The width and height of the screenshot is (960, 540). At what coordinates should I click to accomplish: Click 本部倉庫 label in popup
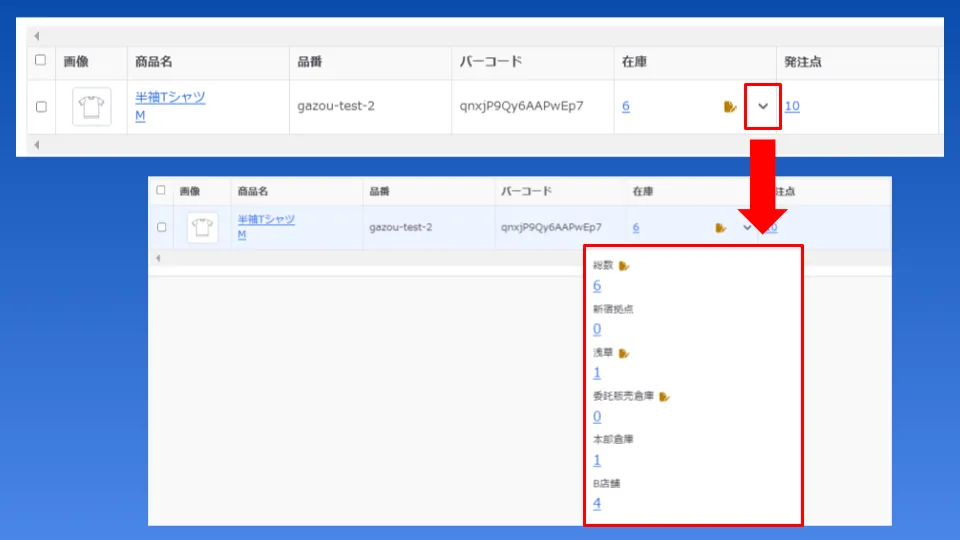coord(613,440)
